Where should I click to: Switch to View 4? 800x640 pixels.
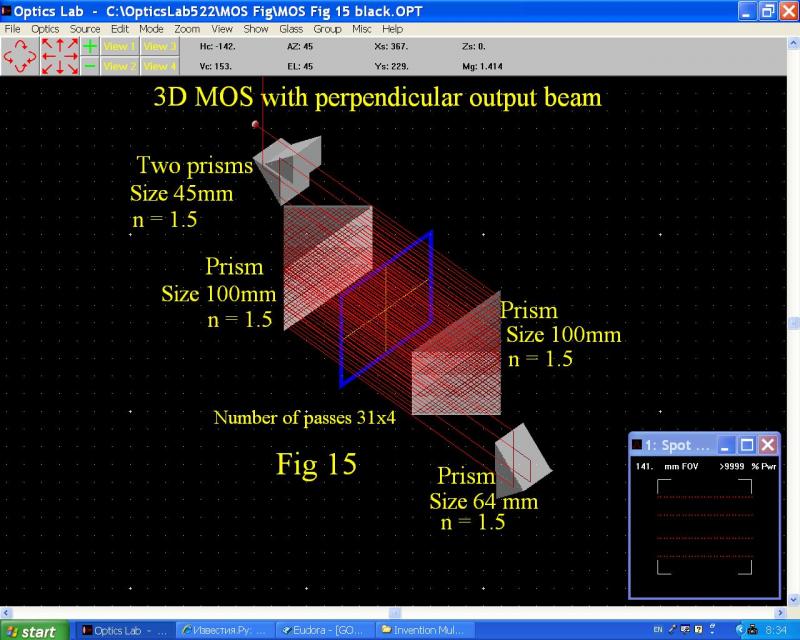[159, 66]
